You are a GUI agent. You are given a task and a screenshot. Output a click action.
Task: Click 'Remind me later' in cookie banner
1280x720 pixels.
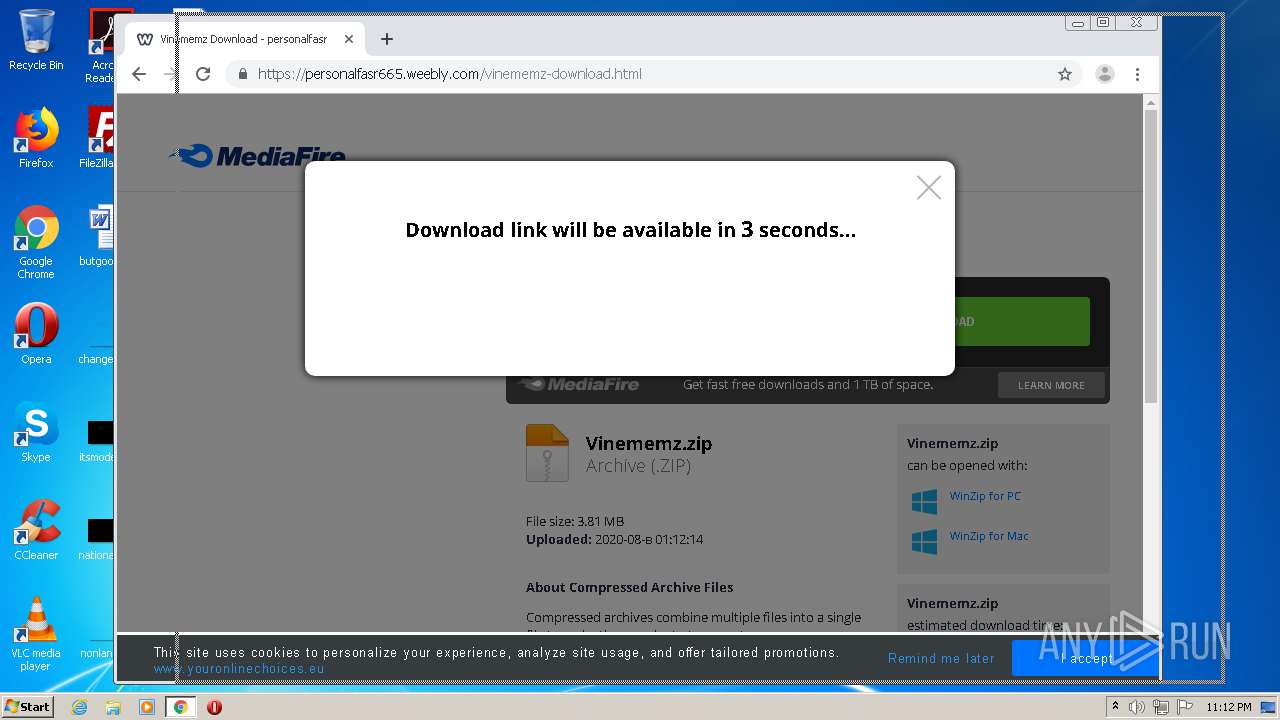coord(941,658)
